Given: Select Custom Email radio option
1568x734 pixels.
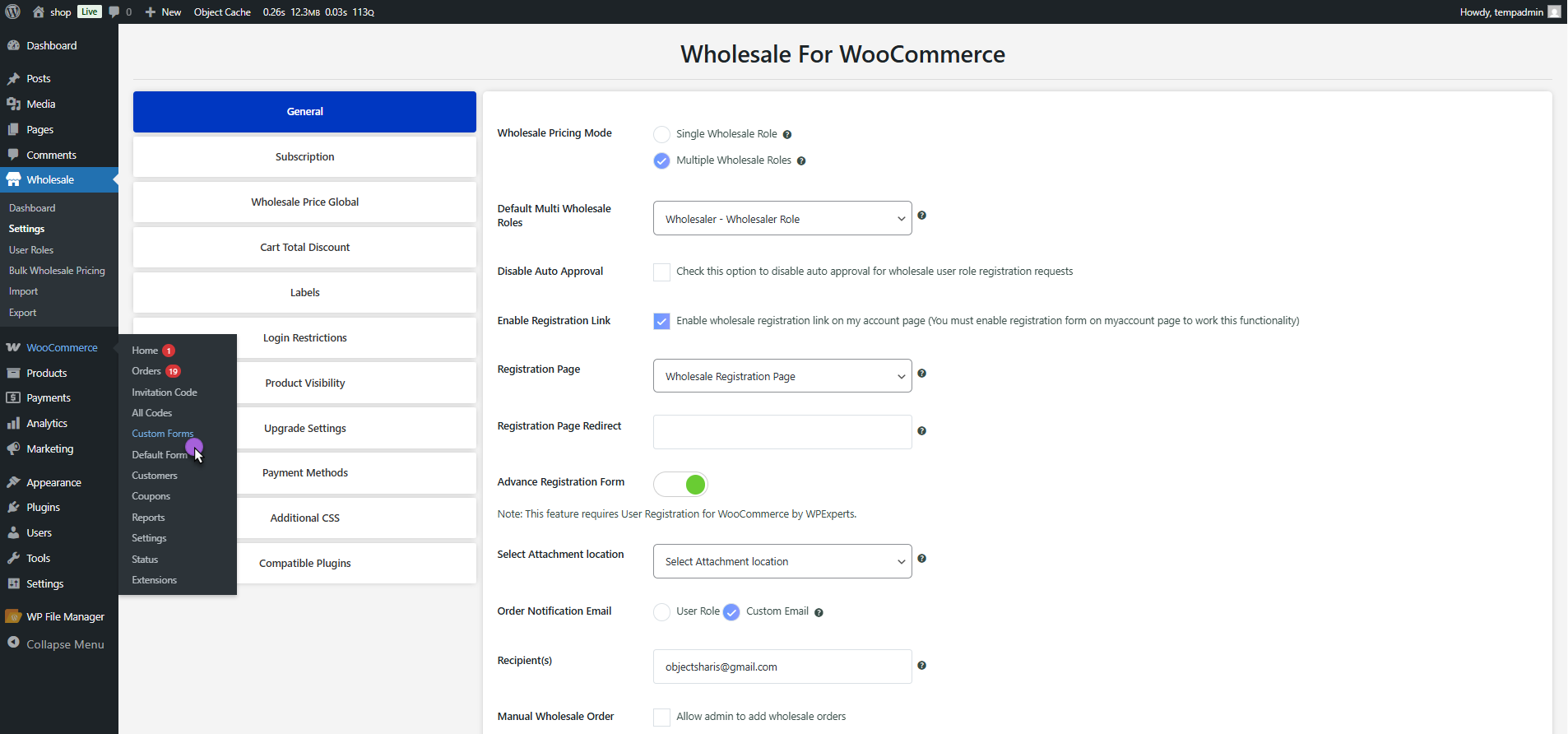Looking at the screenshot, I should pos(731,612).
